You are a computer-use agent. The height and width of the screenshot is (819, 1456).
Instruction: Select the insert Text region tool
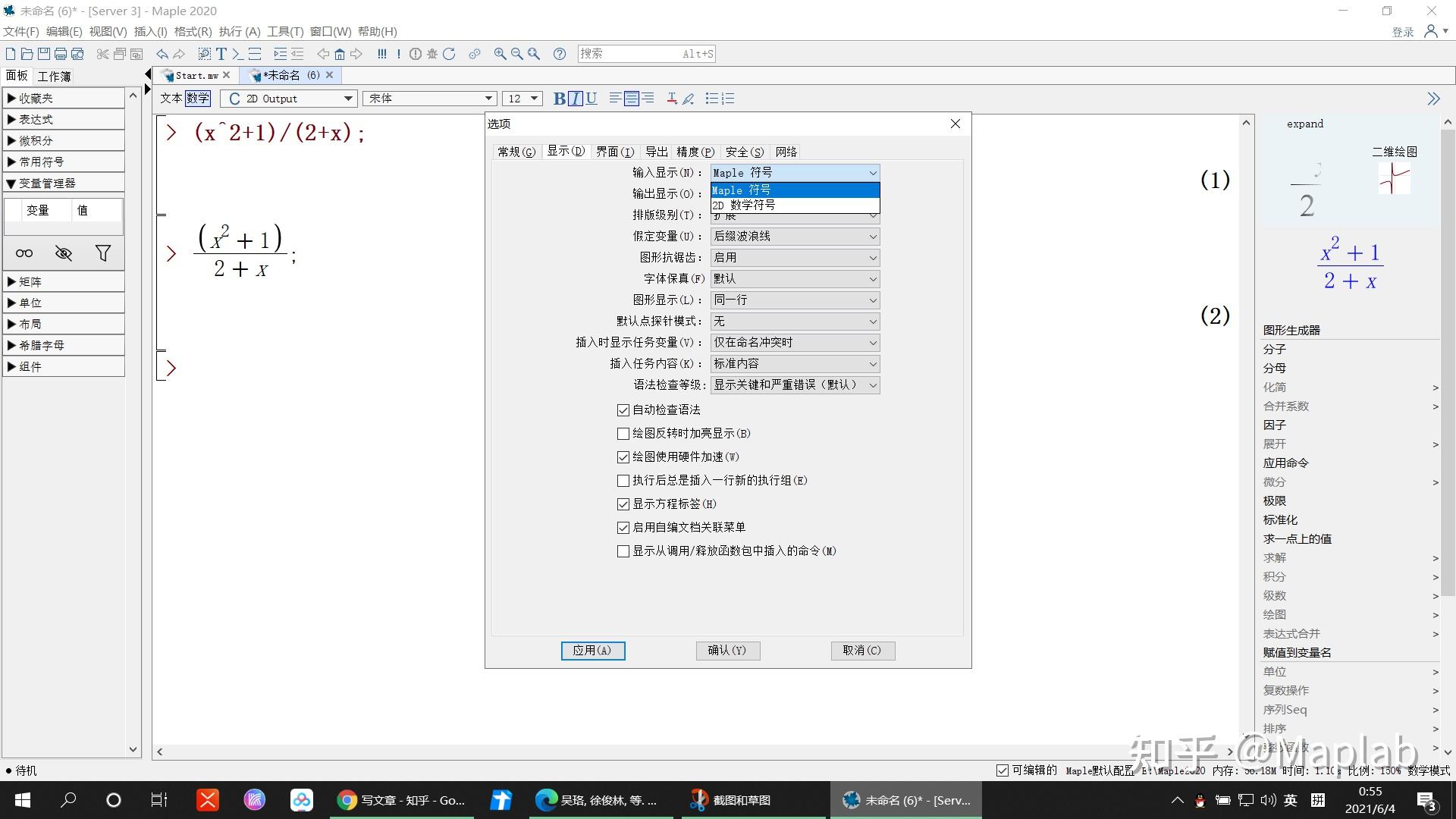[x=221, y=54]
